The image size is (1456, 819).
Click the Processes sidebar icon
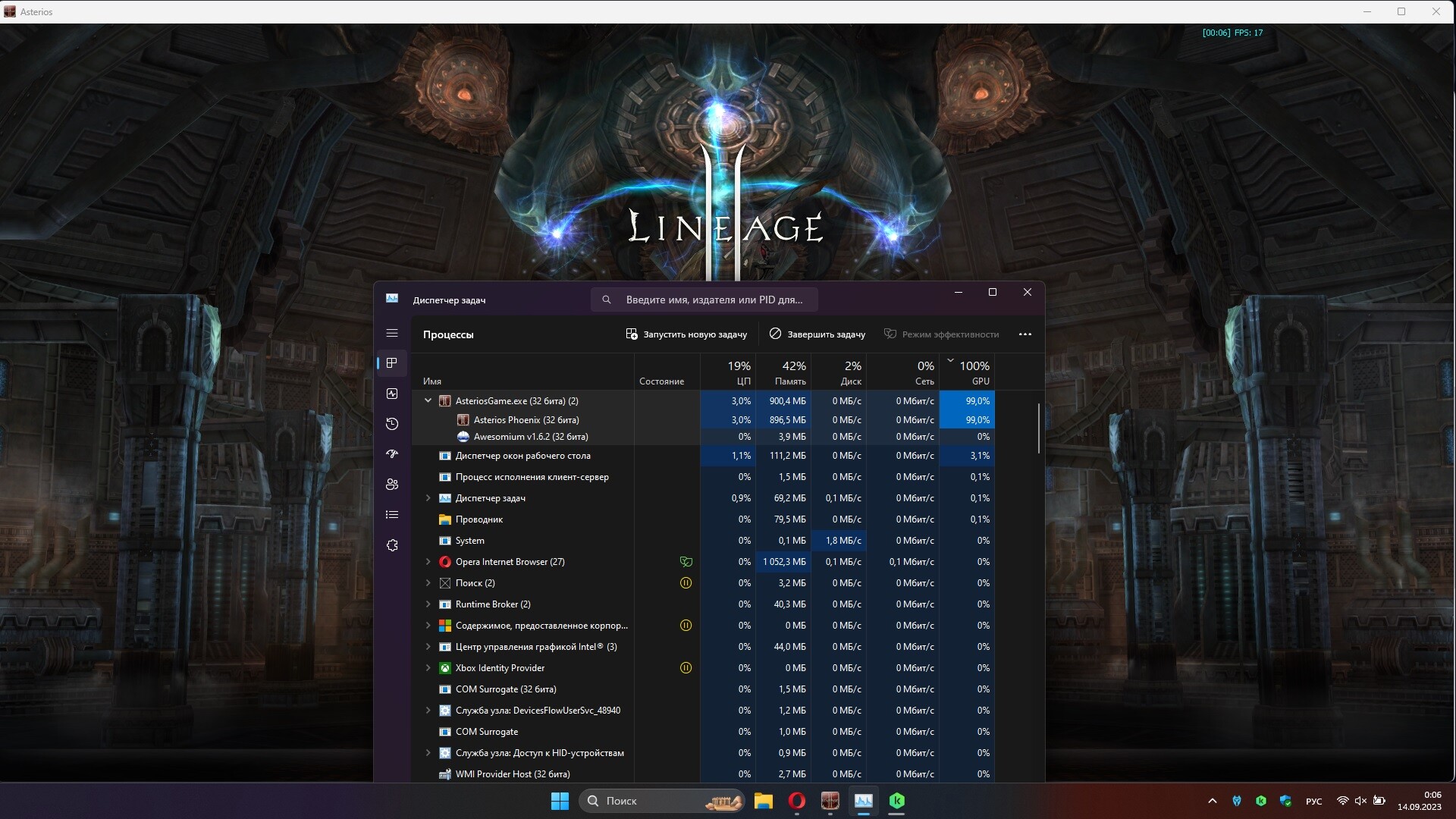pyautogui.click(x=392, y=362)
